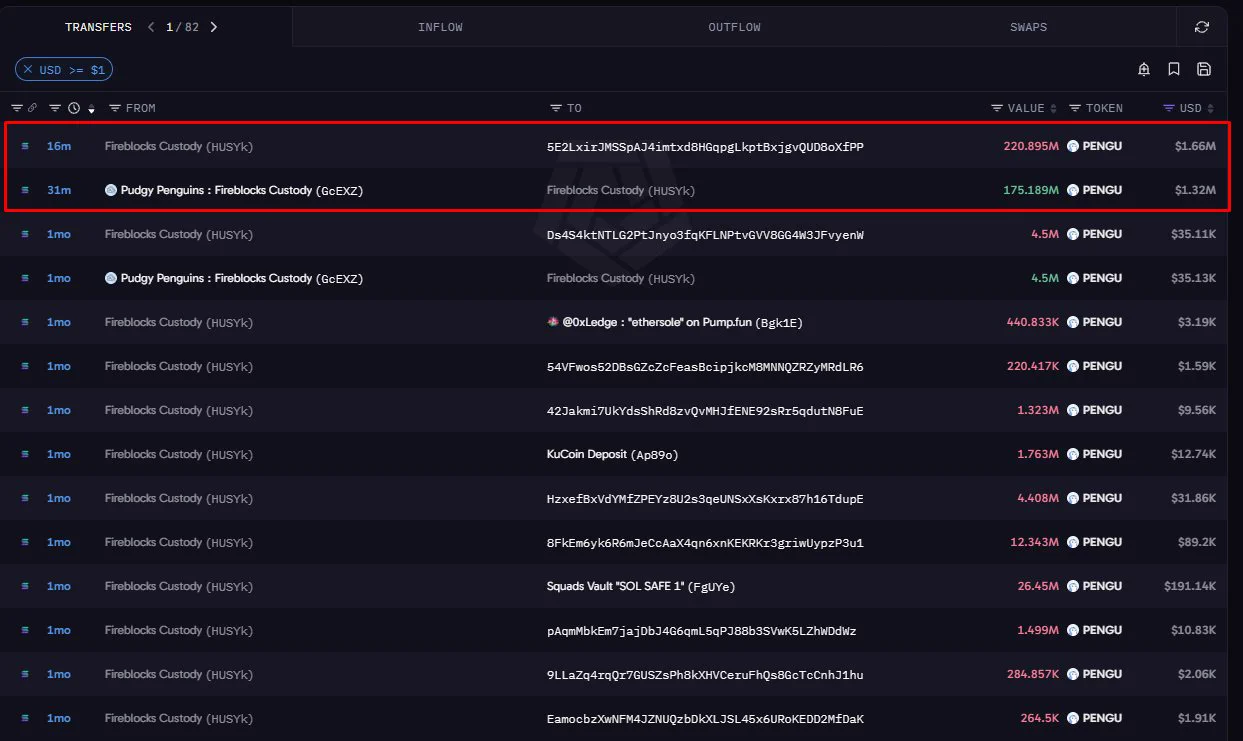Open the KuCoin Deposit (Ap89o) entity
This screenshot has width=1243, height=741.
[x=613, y=454]
